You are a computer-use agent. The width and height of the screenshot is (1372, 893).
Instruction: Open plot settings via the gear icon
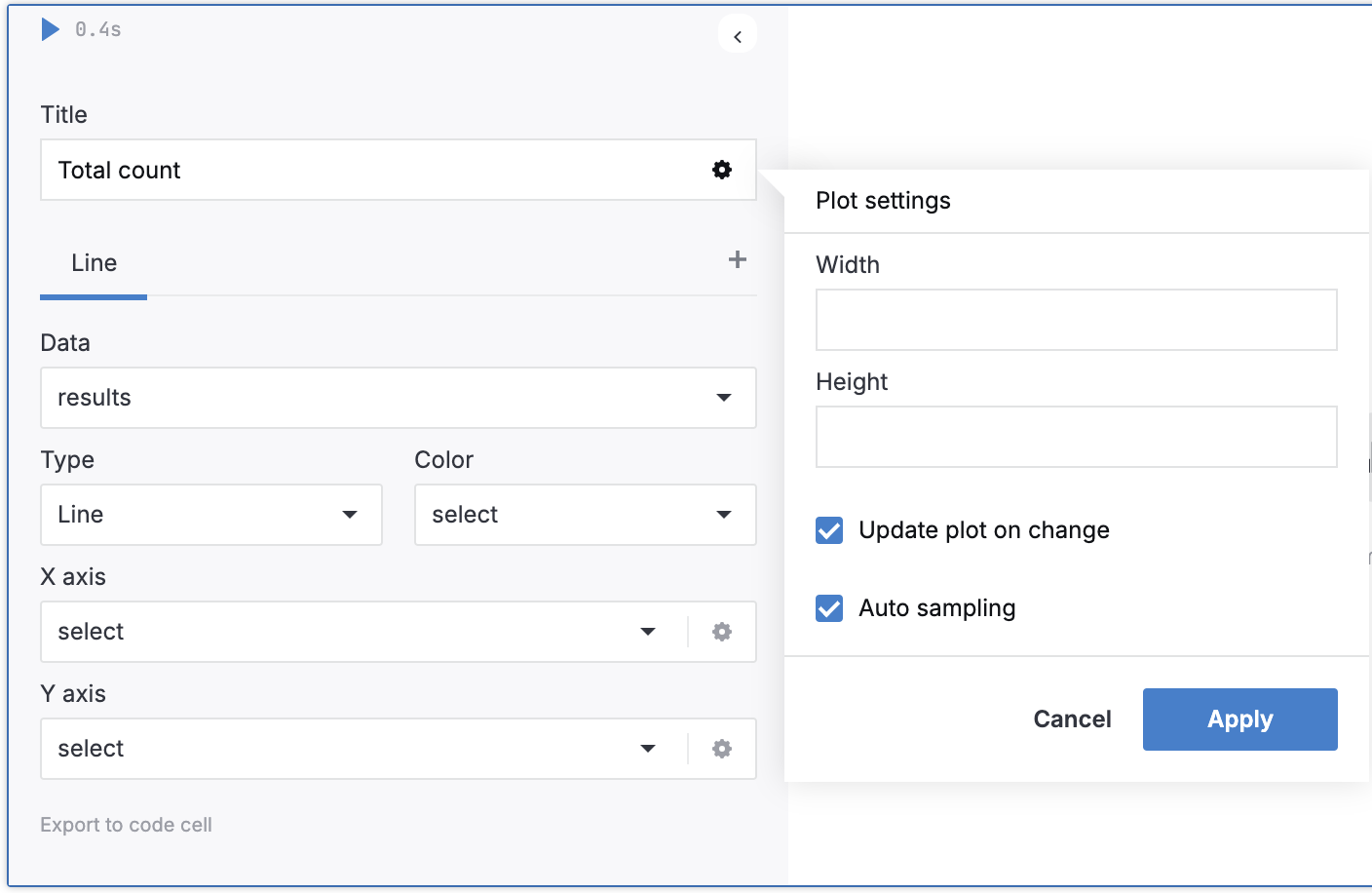[x=721, y=169]
